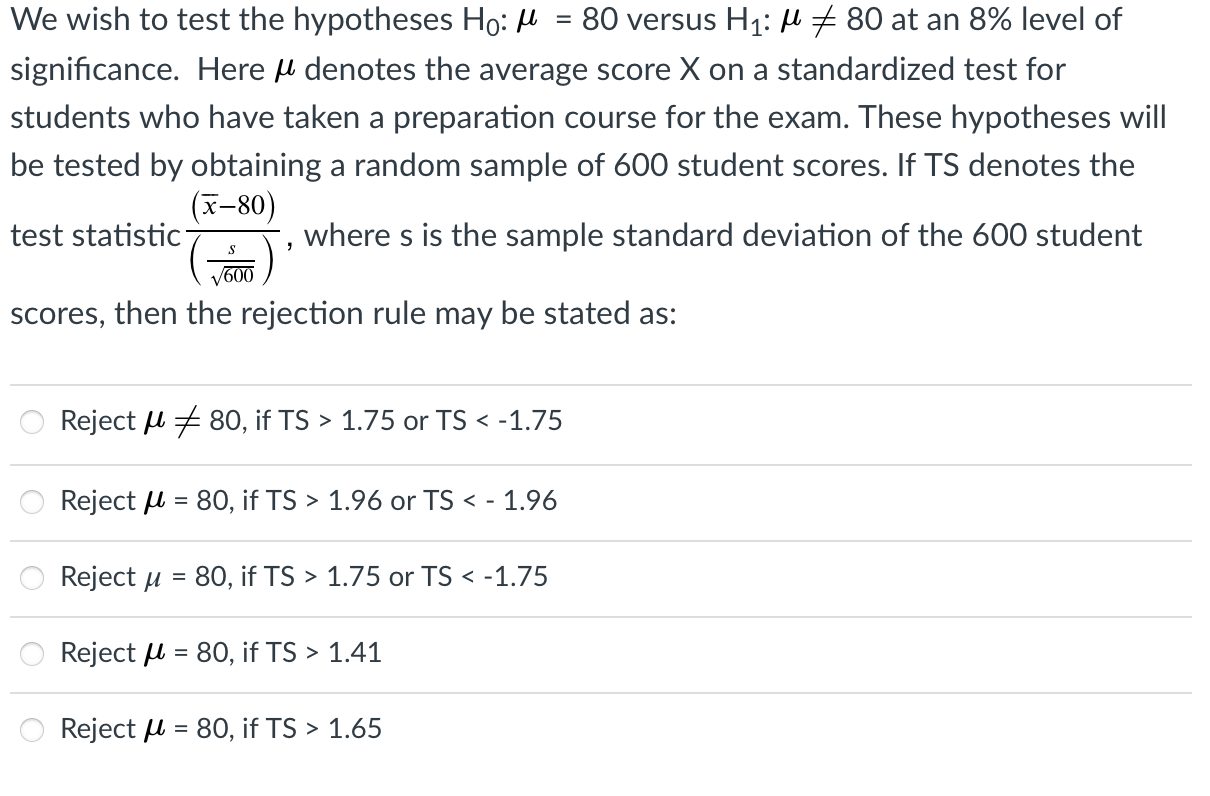Screen dimensions: 1210x796
Task: Click the sentence about 600 student scores
Action: [700, 165]
